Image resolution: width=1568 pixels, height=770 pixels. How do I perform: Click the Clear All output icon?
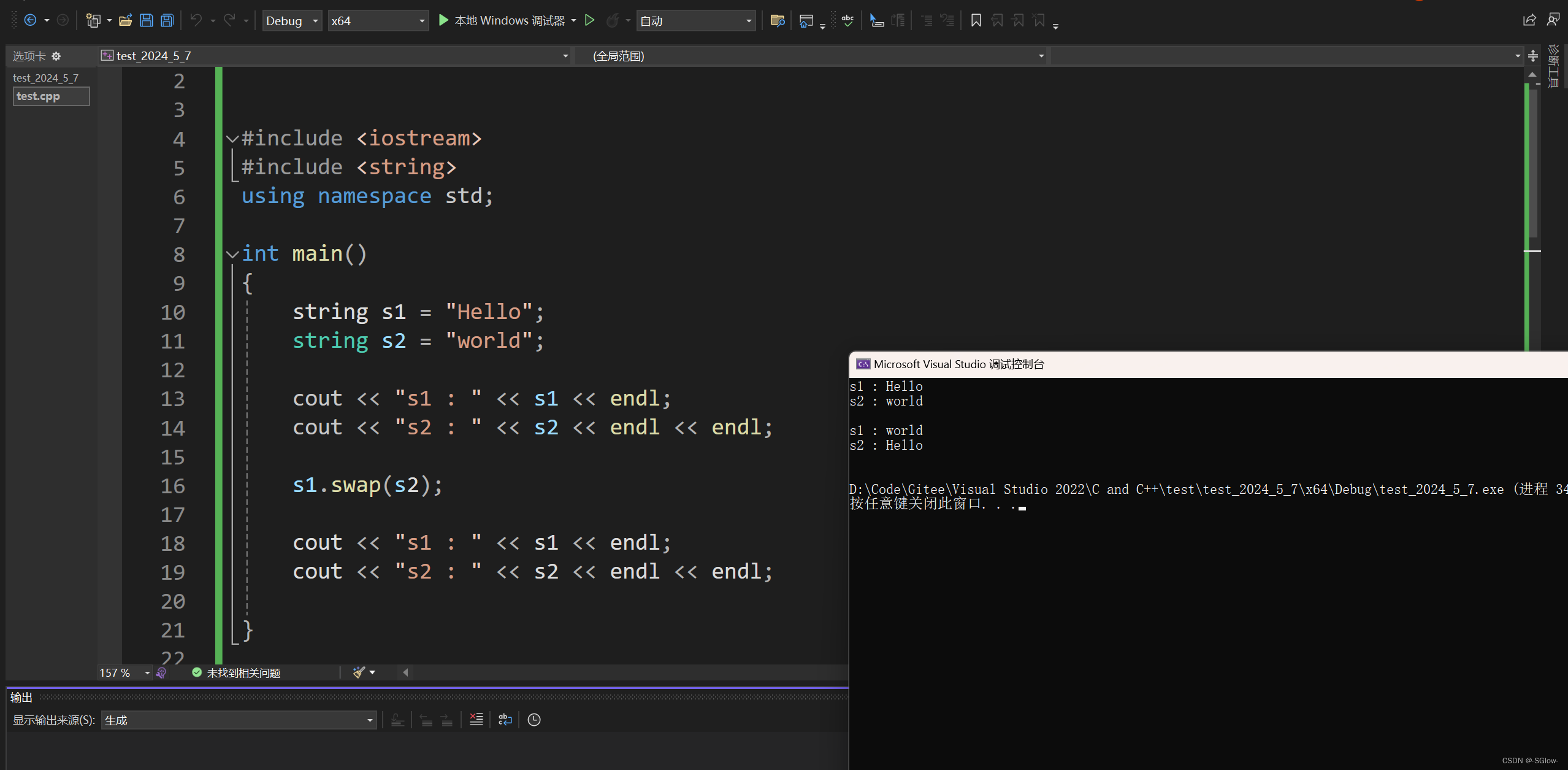(476, 720)
